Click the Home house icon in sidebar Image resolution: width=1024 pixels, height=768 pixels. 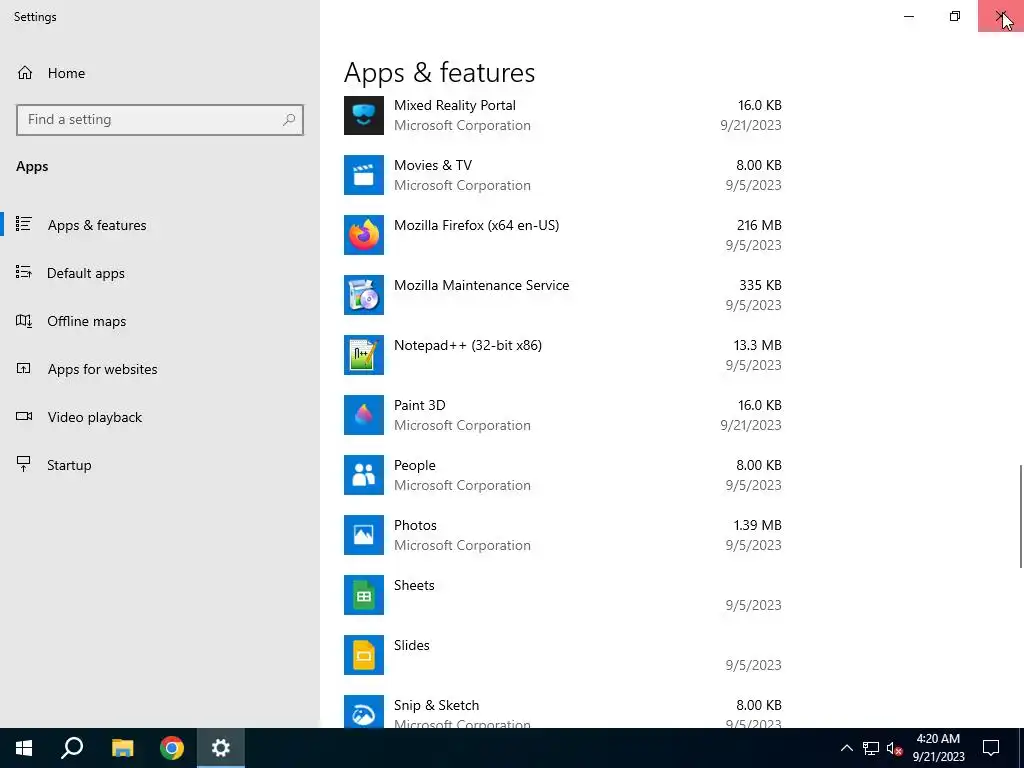(25, 72)
